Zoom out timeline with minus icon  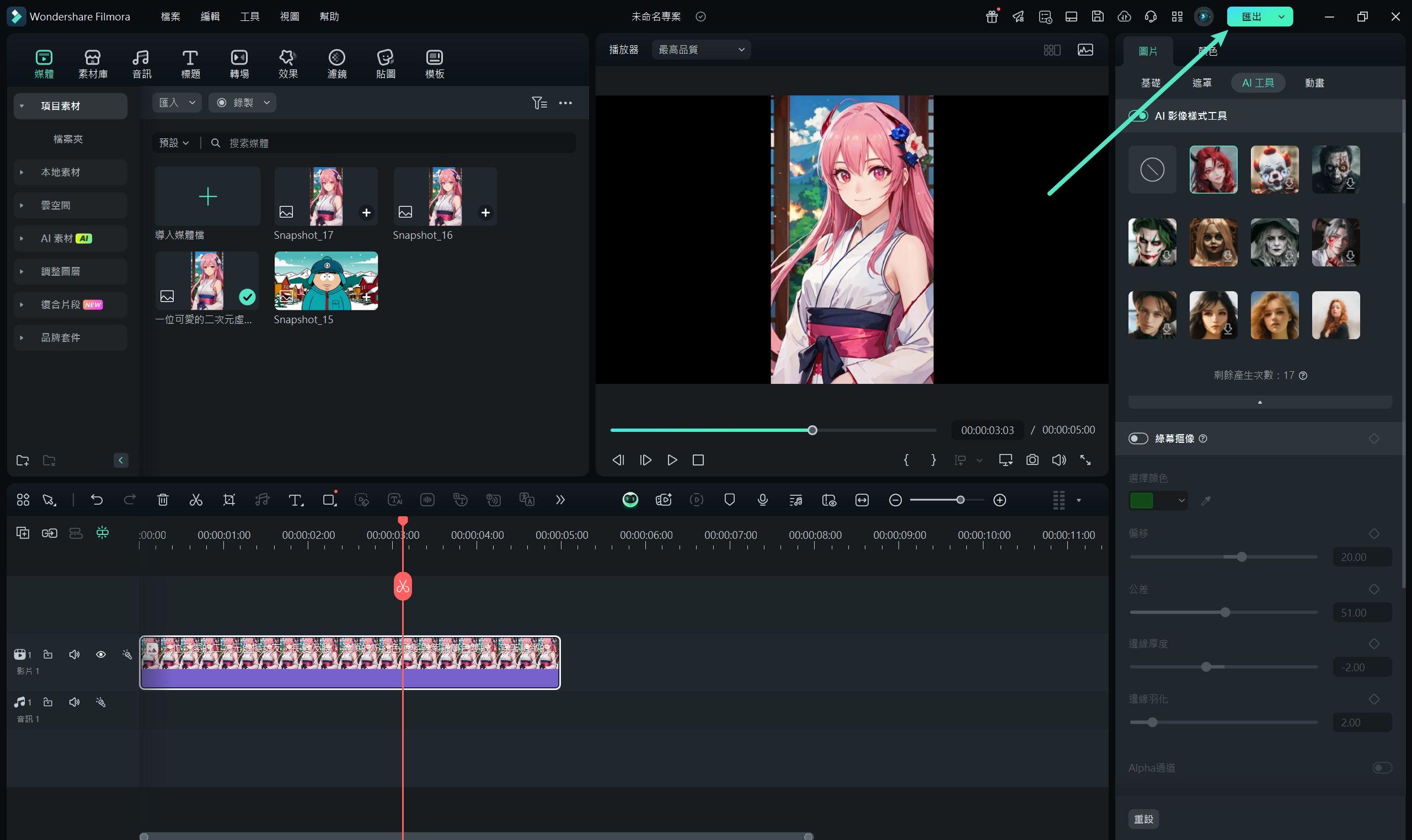(x=895, y=500)
